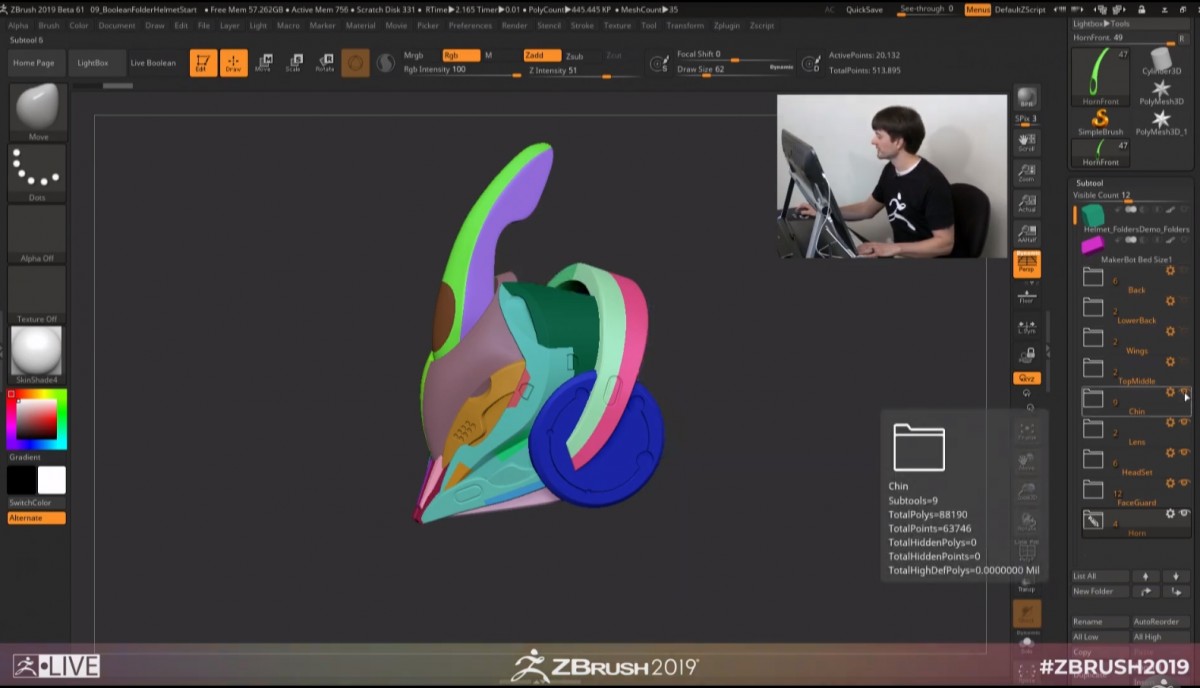Switch to the Move transform icon
This screenshot has height=688, width=1200.
(263, 63)
